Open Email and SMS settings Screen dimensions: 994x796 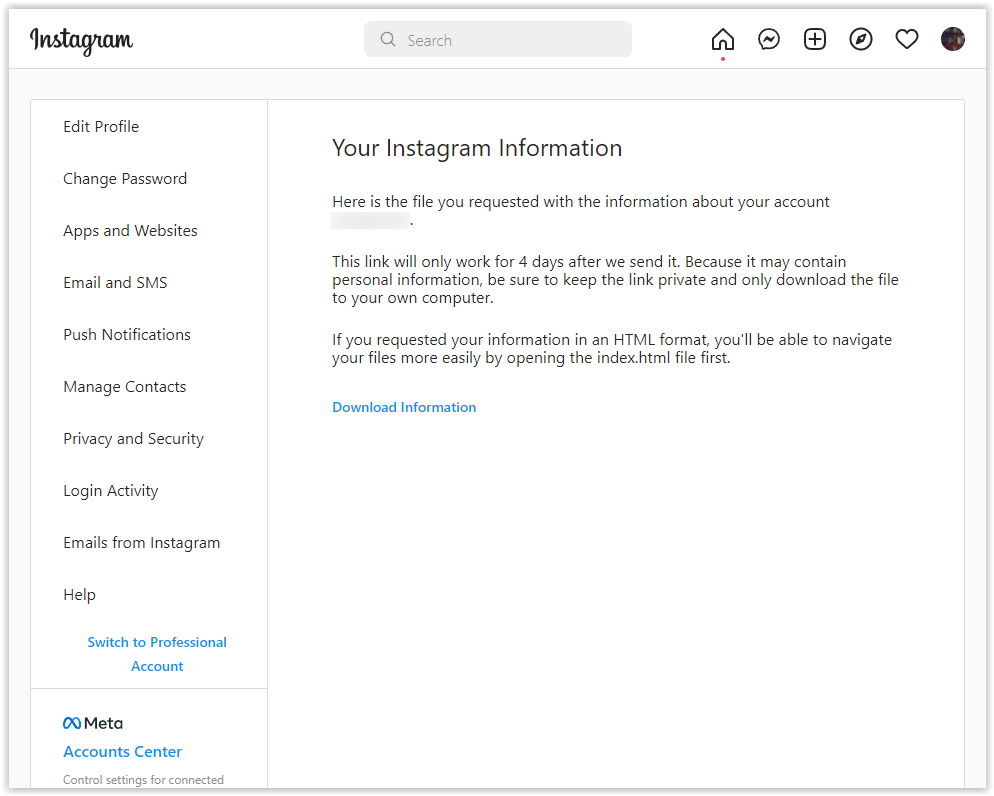pyautogui.click(x=115, y=282)
